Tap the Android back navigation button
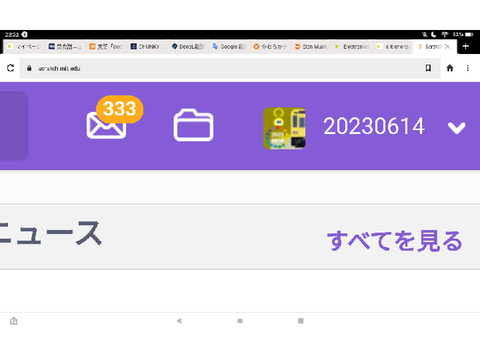480x360 pixels. [x=179, y=321]
